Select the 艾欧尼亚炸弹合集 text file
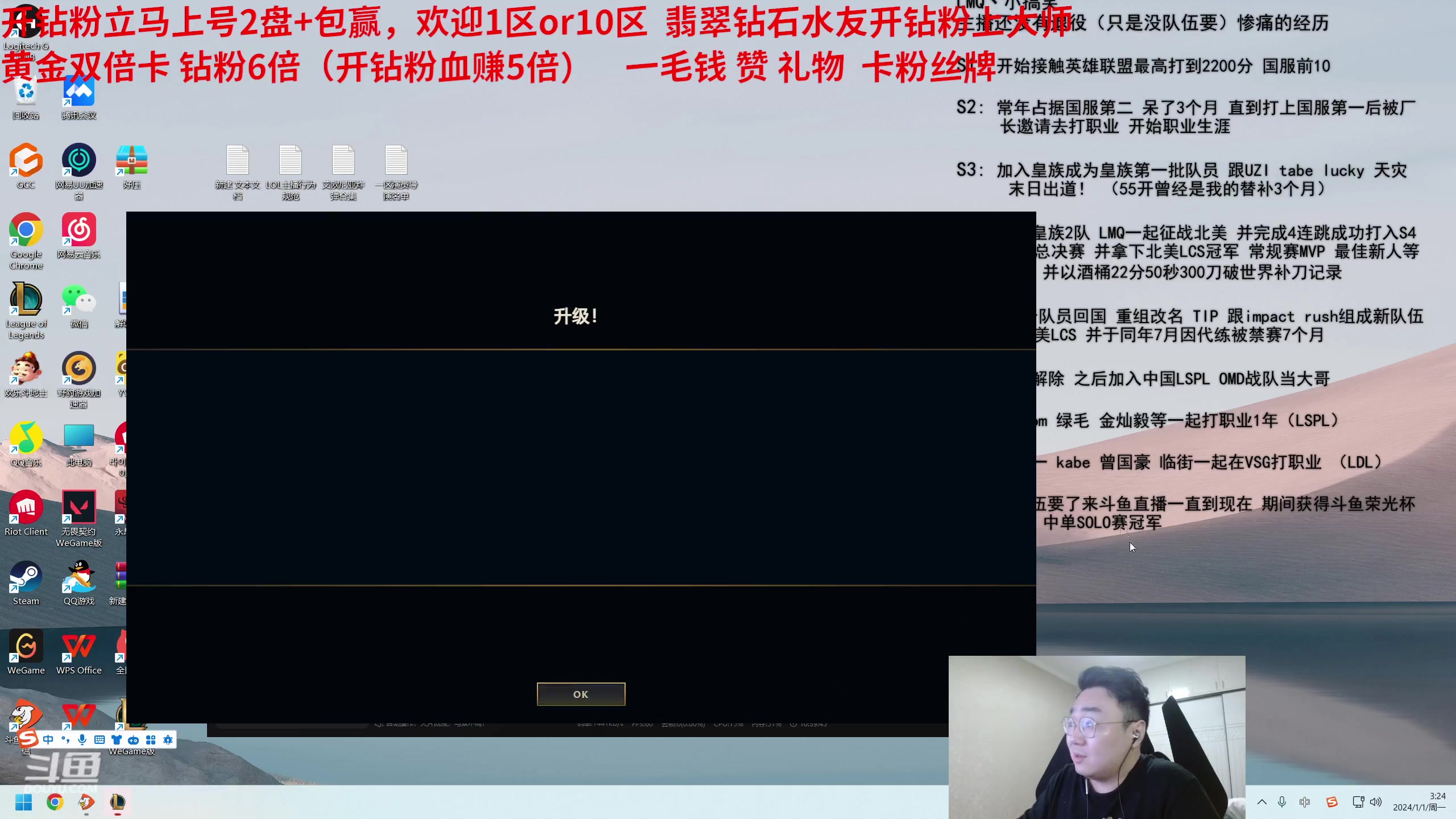Viewport: 1456px width, 819px height. pos(344,172)
